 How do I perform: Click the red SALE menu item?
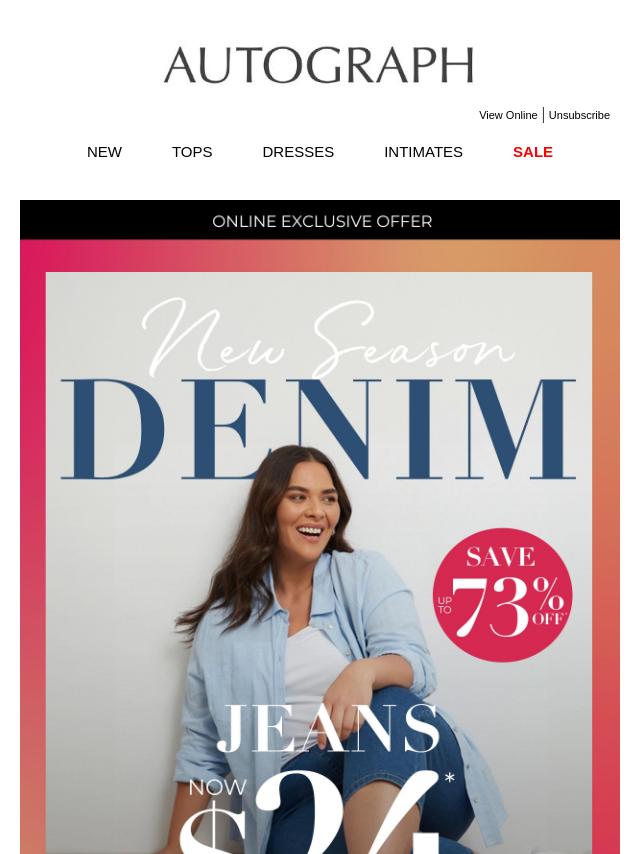533,152
